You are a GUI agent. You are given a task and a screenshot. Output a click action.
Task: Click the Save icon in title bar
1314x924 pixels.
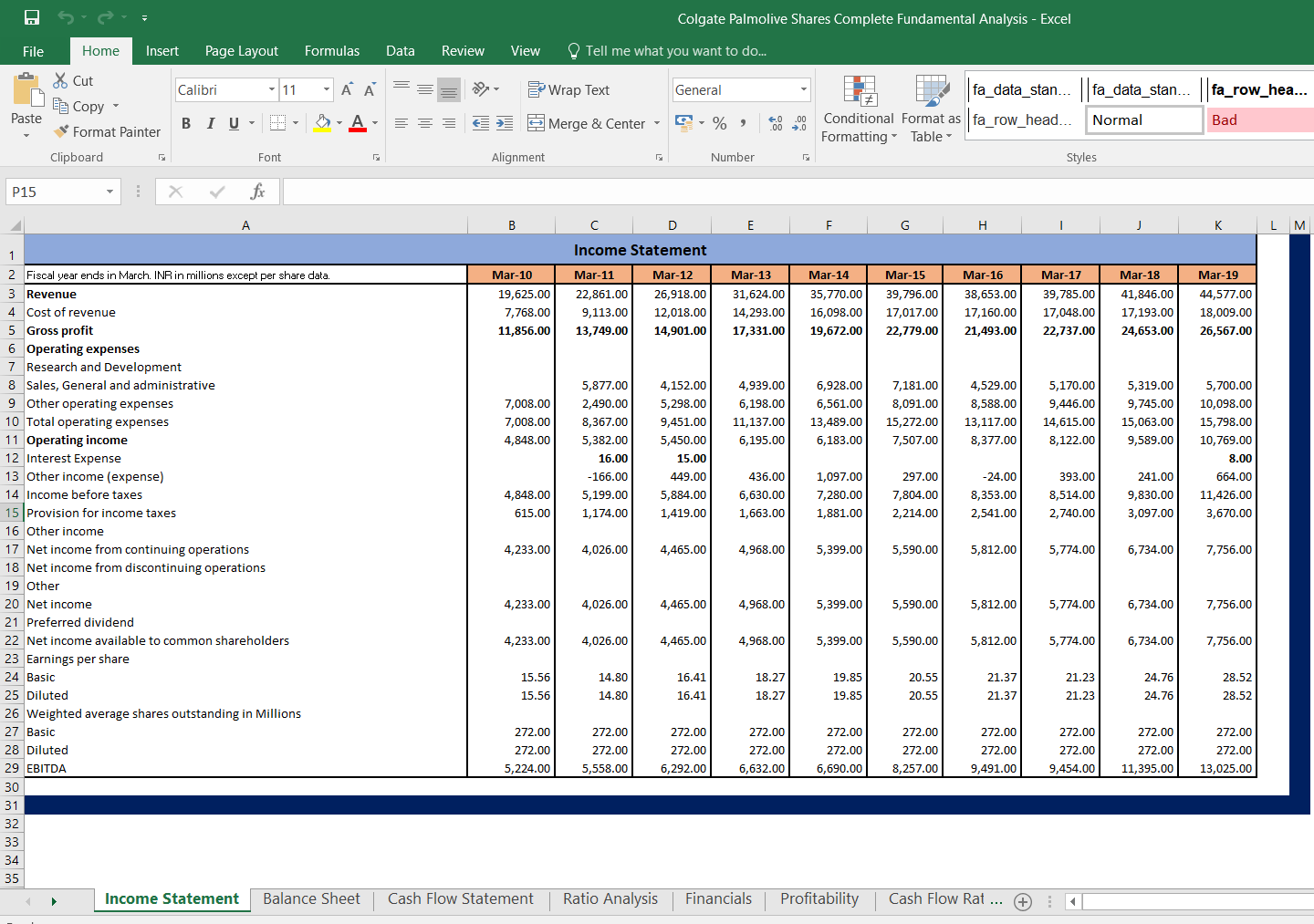click(x=31, y=17)
